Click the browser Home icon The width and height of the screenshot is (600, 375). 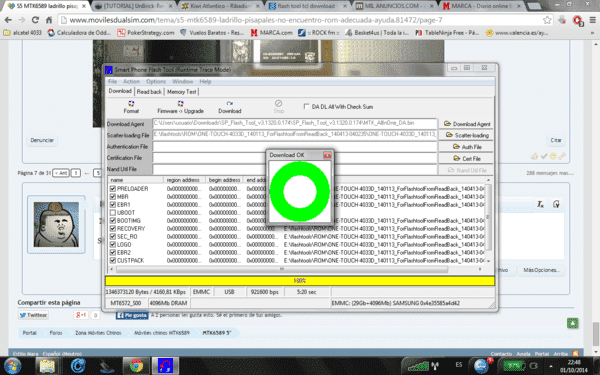[49, 20]
